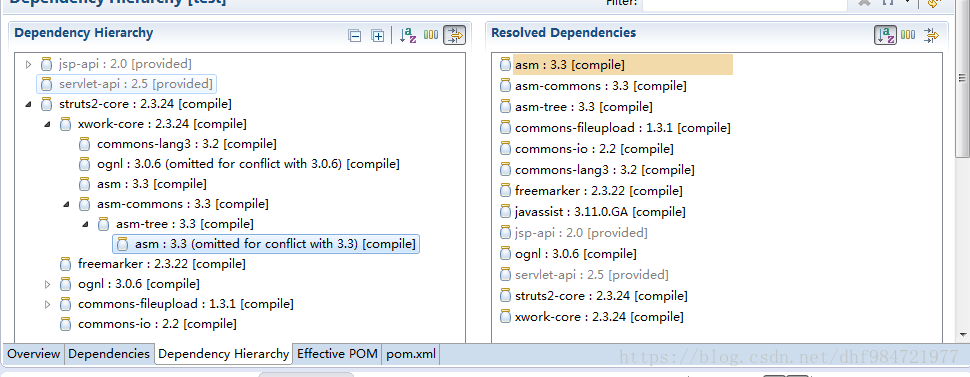Expand the commons-fileupload tree node
The image size is (970, 377).
coord(48,304)
